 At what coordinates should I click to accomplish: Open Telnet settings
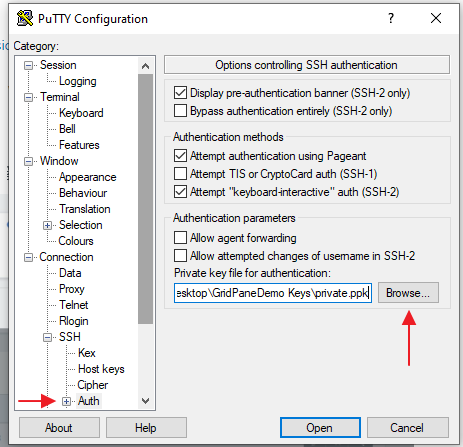tap(74, 305)
